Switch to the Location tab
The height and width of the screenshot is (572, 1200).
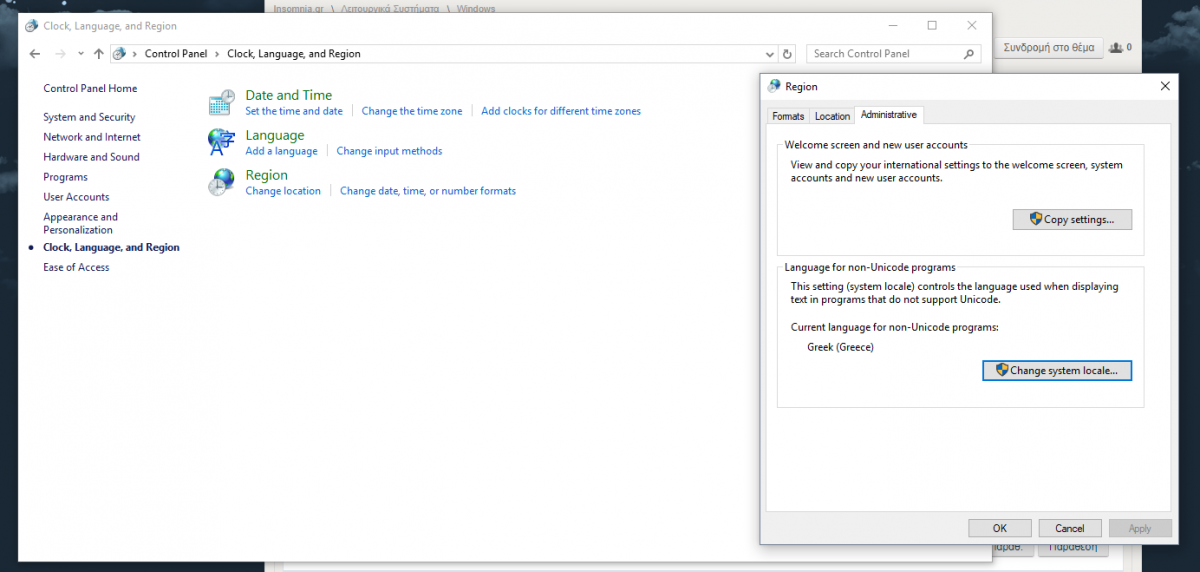[x=832, y=116]
